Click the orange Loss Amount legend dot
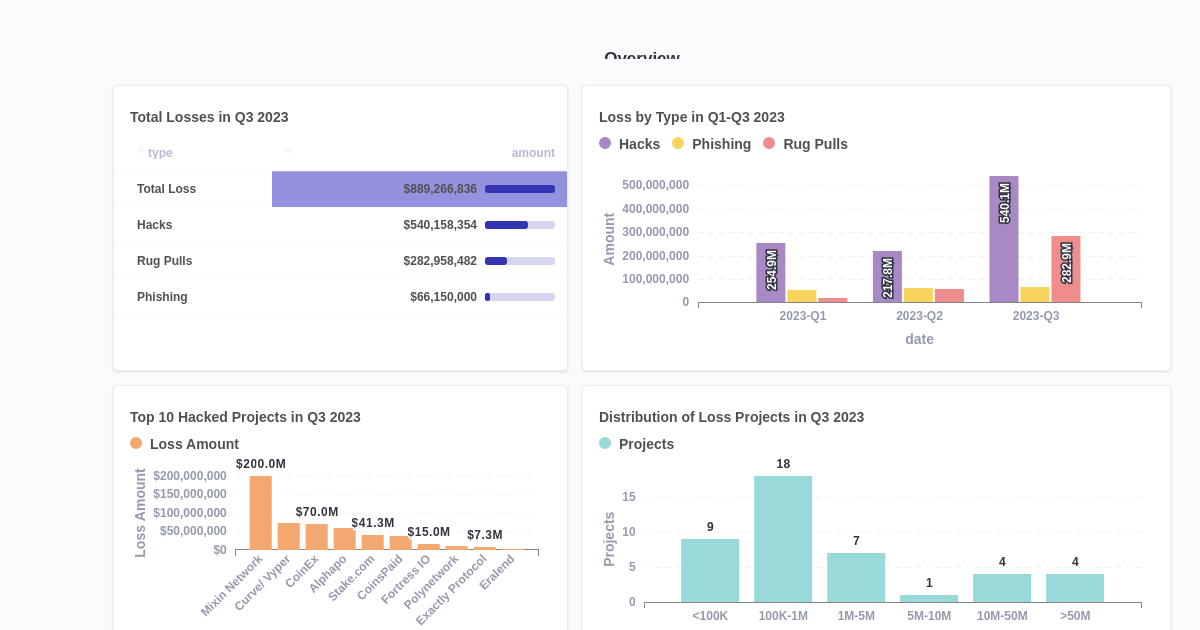This screenshot has height=630, width=1200. [x=135, y=444]
